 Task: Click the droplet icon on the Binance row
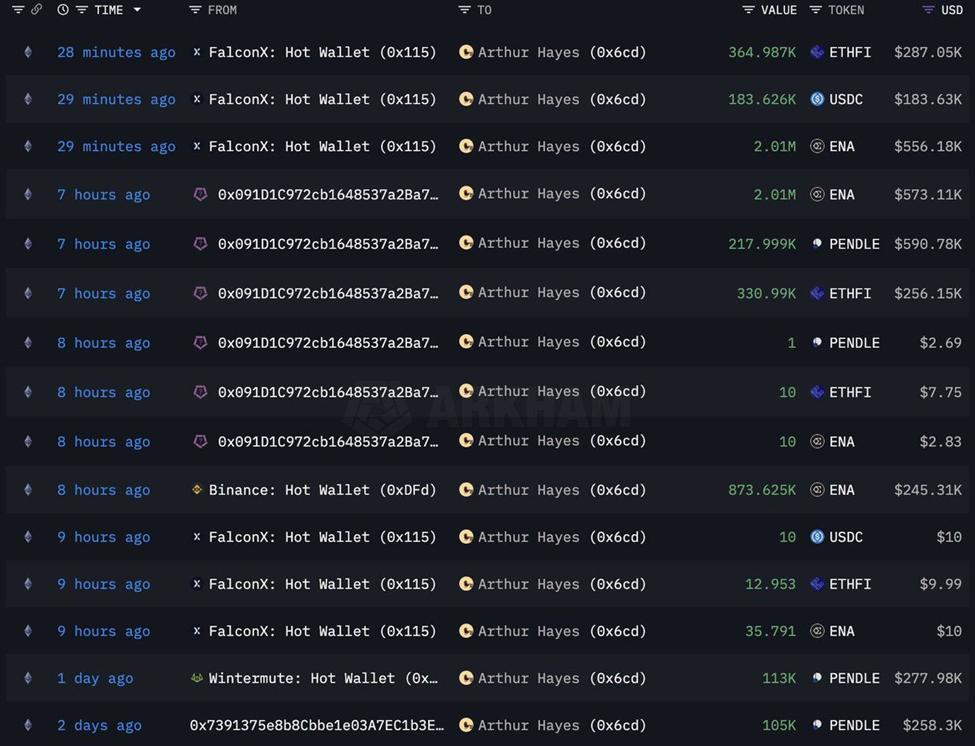point(27,490)
